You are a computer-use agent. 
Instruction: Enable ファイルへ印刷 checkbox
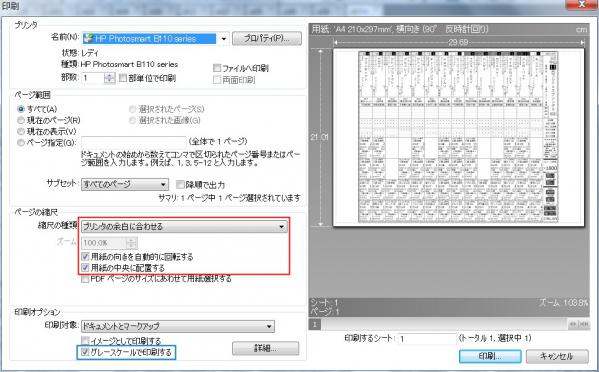(x=217, y=68)
